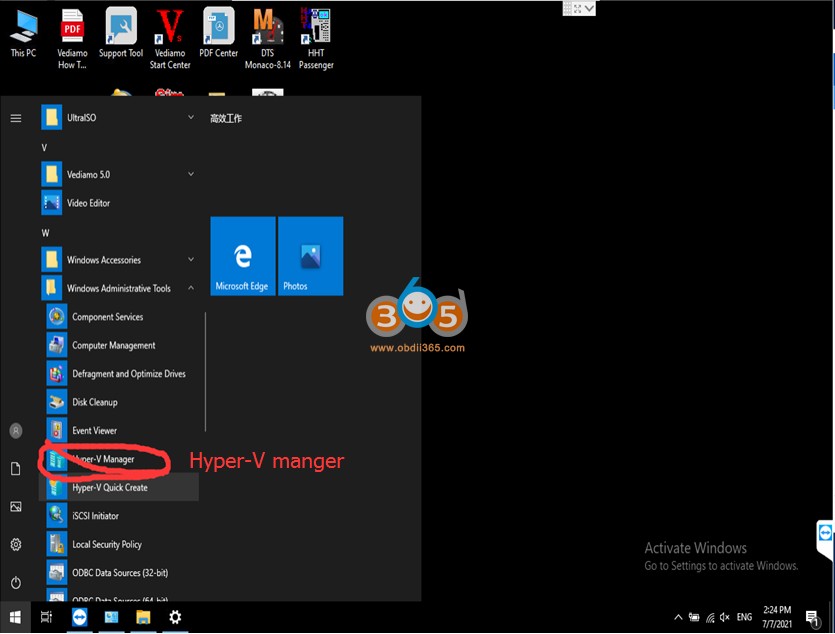
Task: Open File Explorer from taskbar
Action: pos(143,617)
